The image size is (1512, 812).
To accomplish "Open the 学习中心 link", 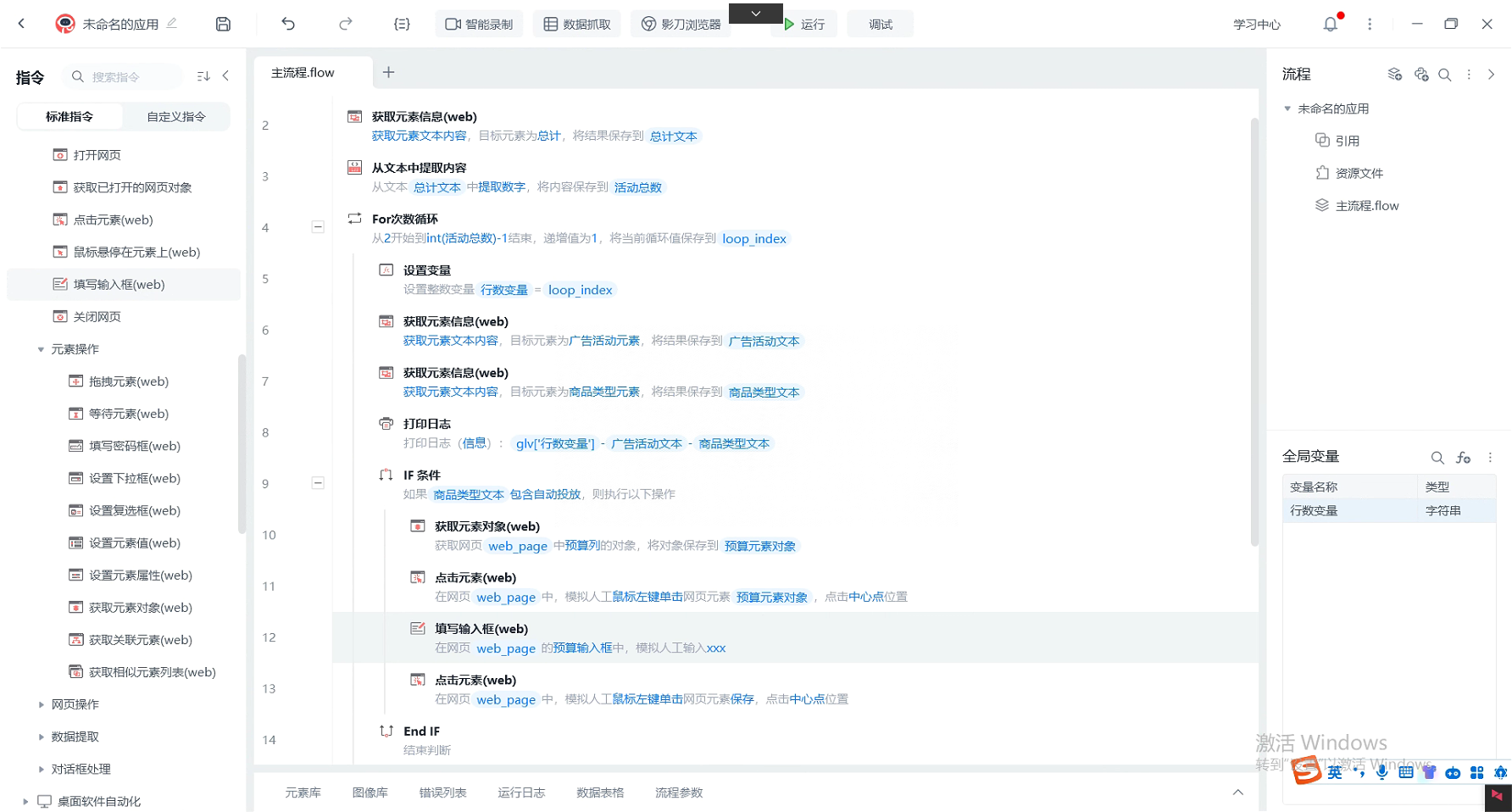I will point(1257,25).
